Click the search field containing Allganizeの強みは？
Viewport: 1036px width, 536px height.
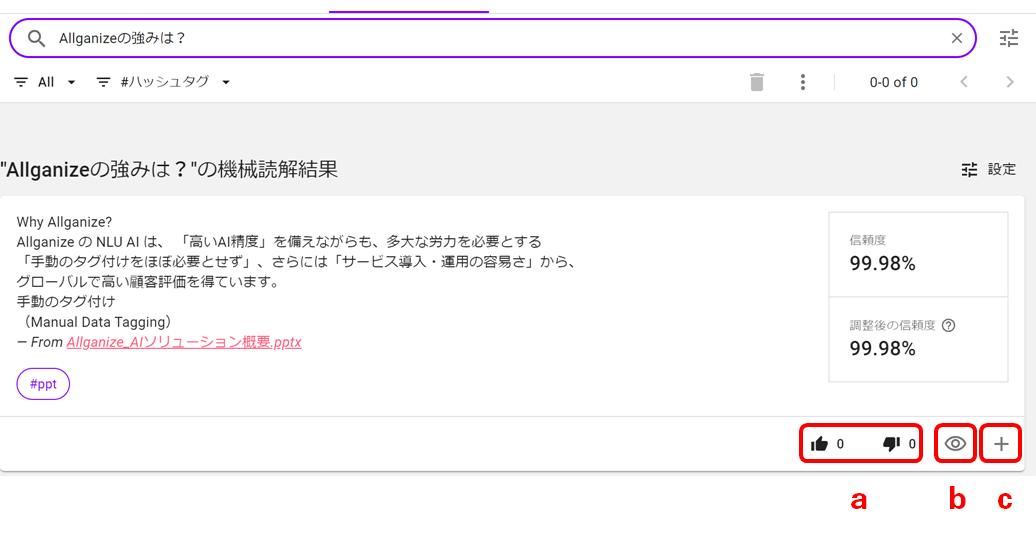[x=492, y=38]
